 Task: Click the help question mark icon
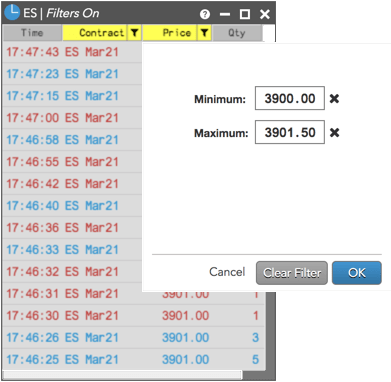[205, 14]
